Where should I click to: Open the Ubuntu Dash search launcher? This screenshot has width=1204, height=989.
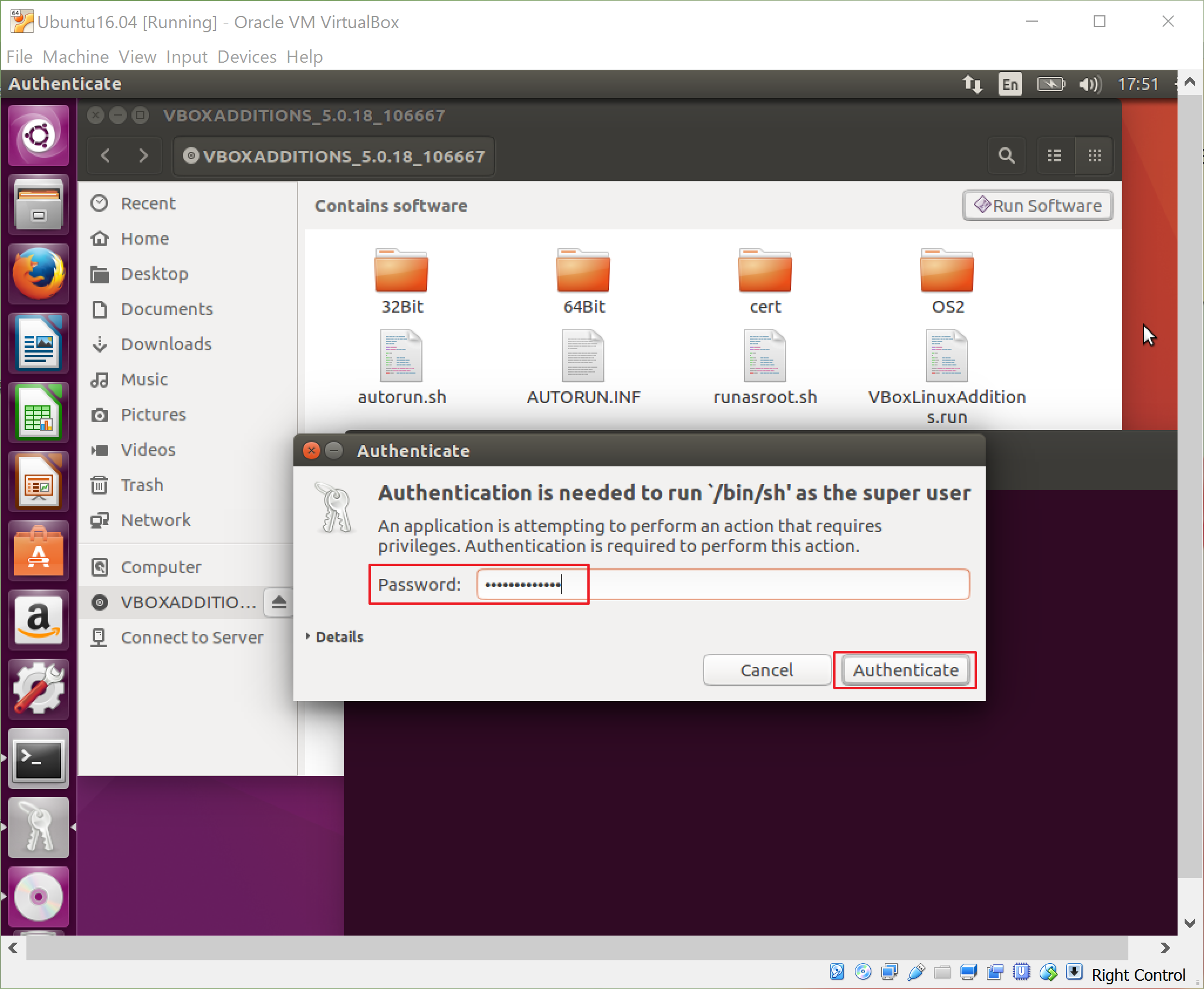pyautogui.click(x=39, y=136)
